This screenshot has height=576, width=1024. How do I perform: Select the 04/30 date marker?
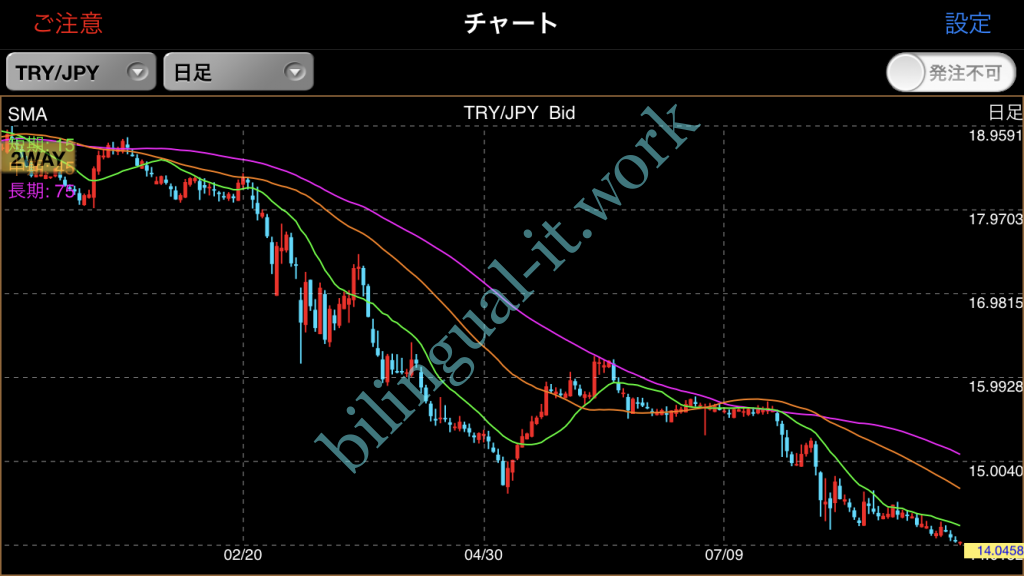click(483, 552)
